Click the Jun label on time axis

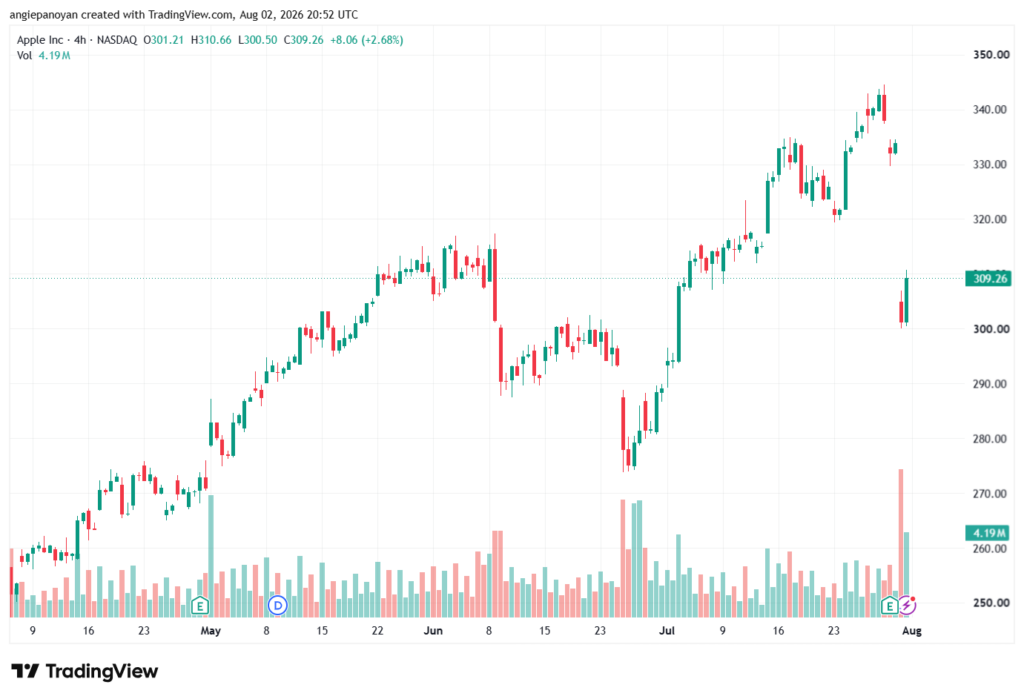pos(433,630)
